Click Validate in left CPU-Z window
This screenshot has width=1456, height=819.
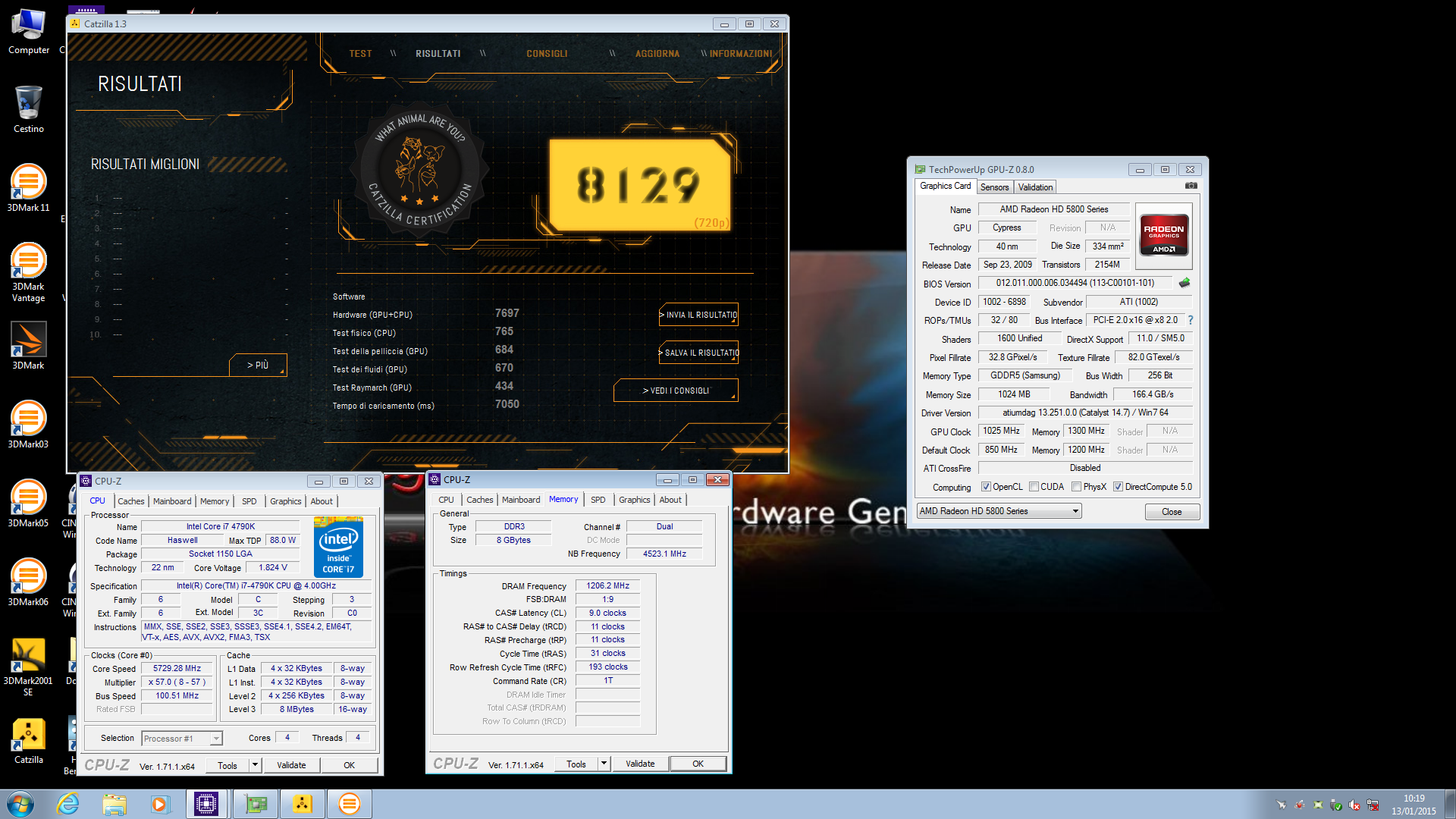pyautogui.click(x=291, y=765)
